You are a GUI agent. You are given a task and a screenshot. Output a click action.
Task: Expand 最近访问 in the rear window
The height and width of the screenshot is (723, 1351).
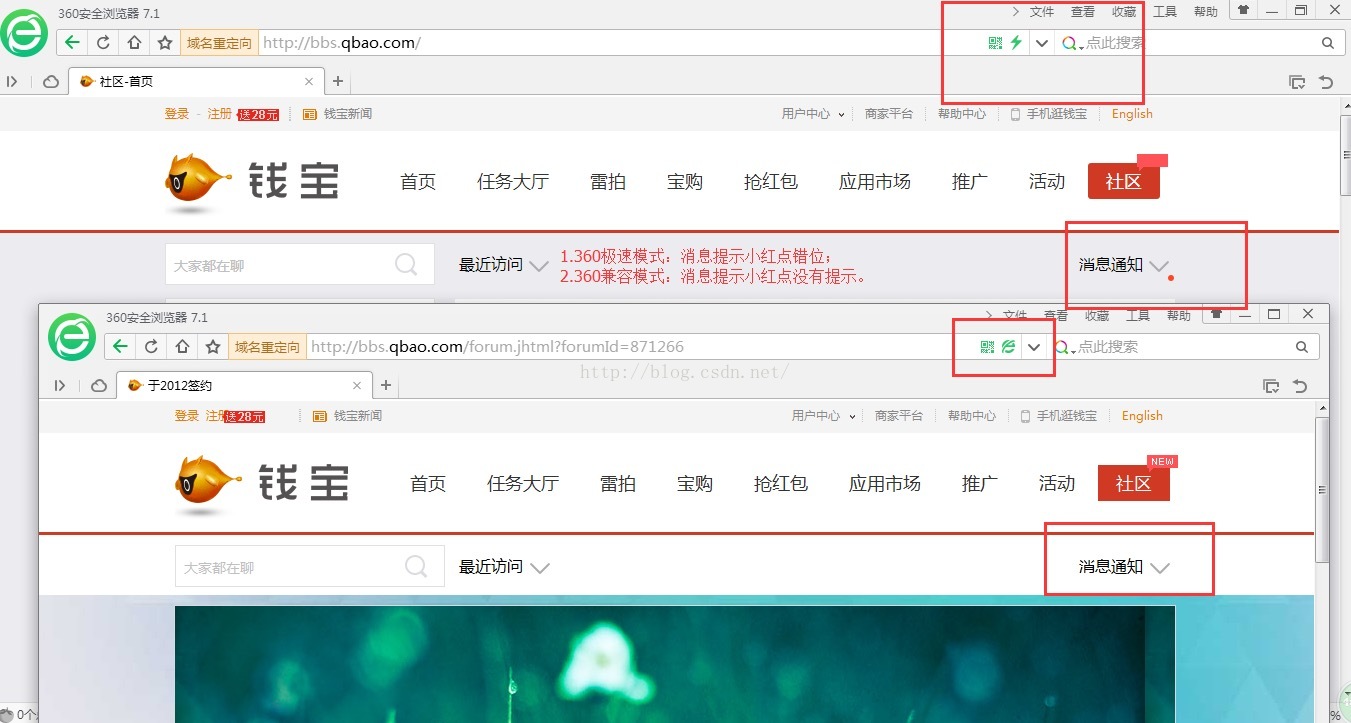504,265
